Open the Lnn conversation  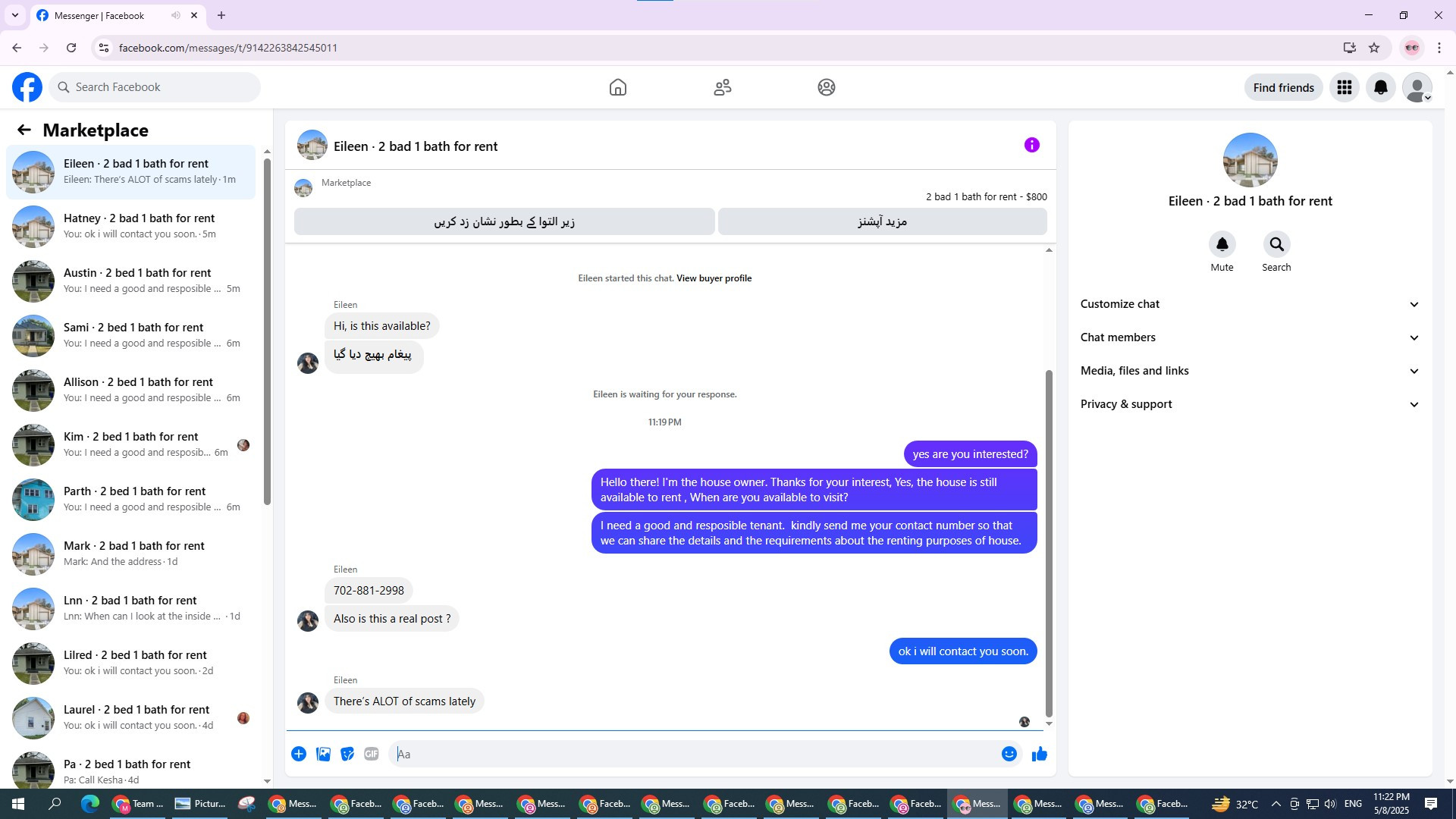point(130,608)
